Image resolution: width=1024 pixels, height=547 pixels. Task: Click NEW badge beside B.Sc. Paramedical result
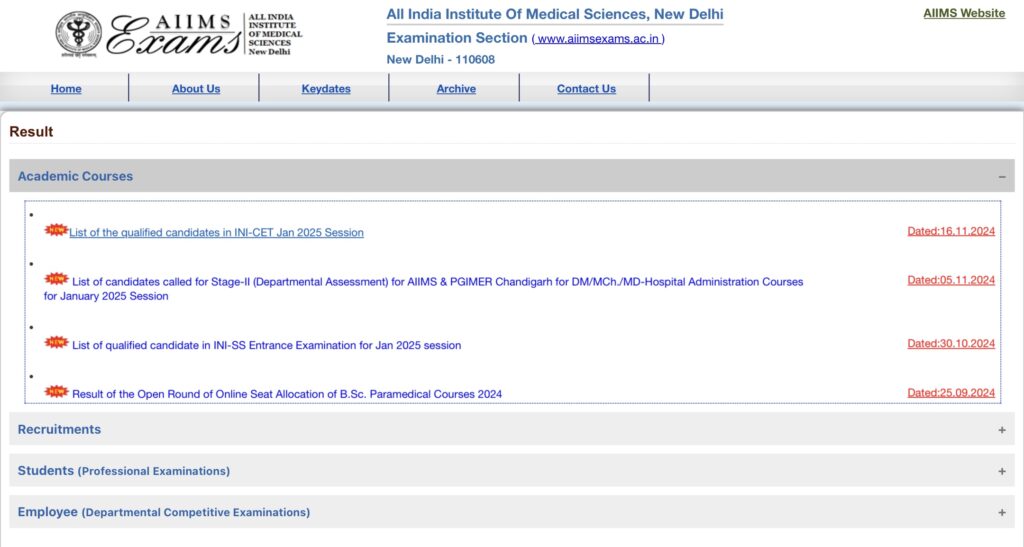[56, 391]
